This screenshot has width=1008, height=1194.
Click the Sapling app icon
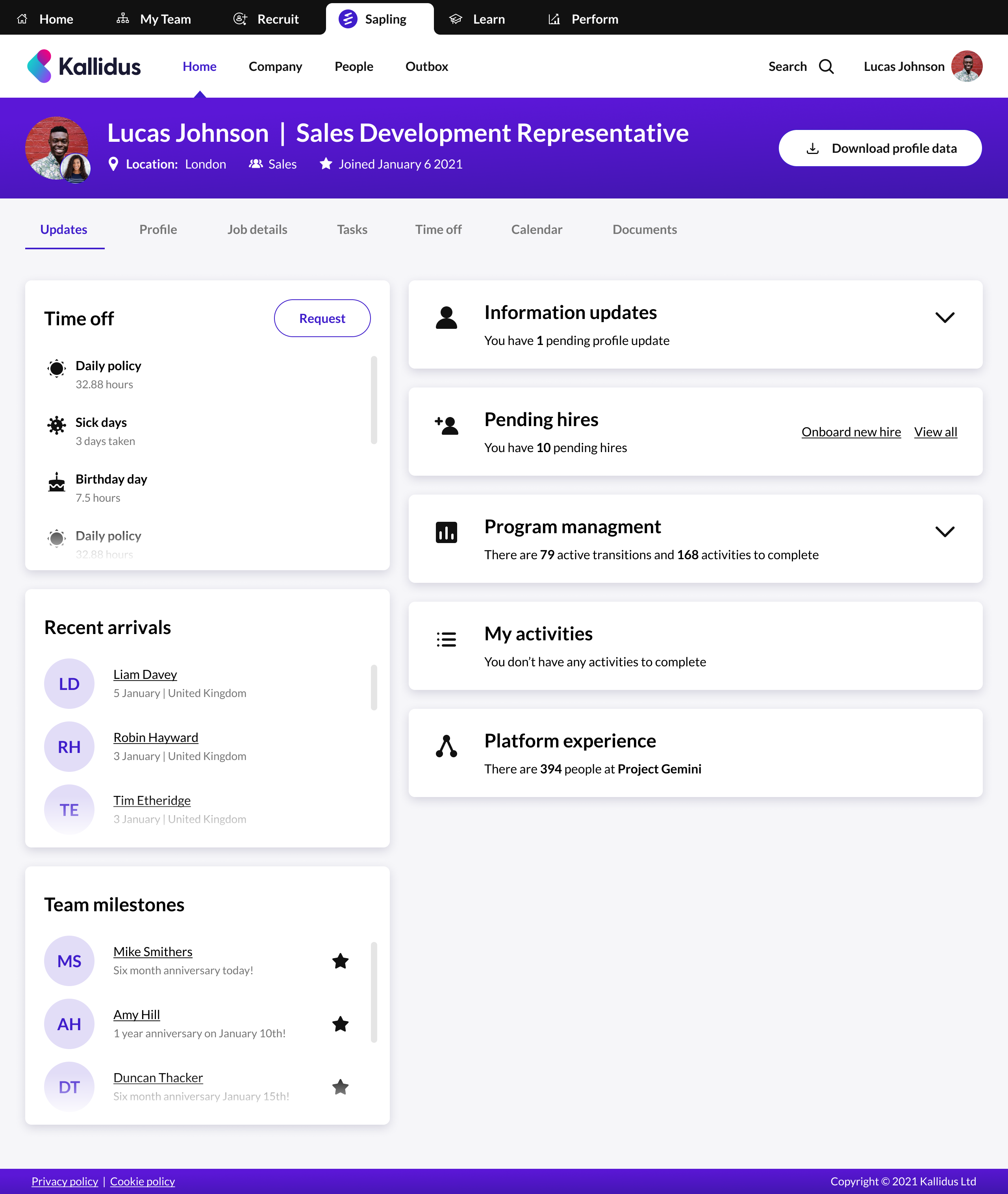[347, 19]
